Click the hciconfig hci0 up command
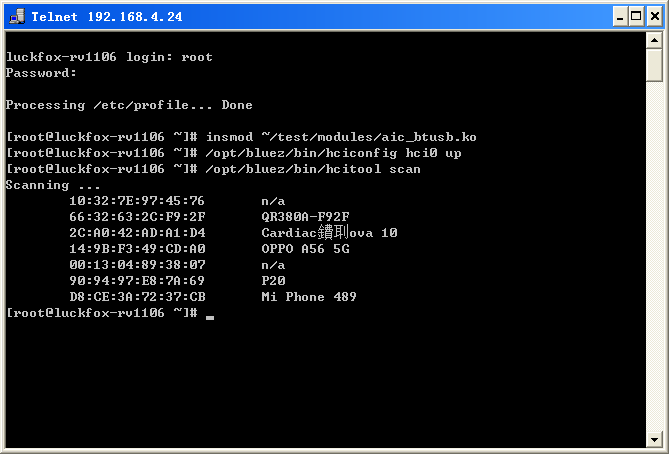The width and height of the screenshot is (669, 454). 333,153
